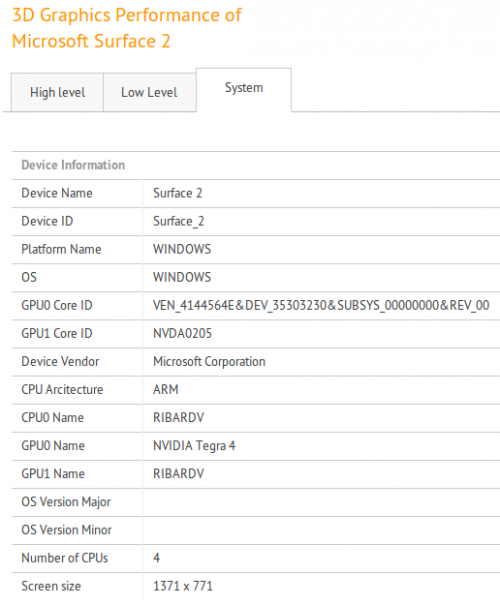This screenshot has height=605, width=500.
Task: Select the Number of CPUs value
Action: 156,558
